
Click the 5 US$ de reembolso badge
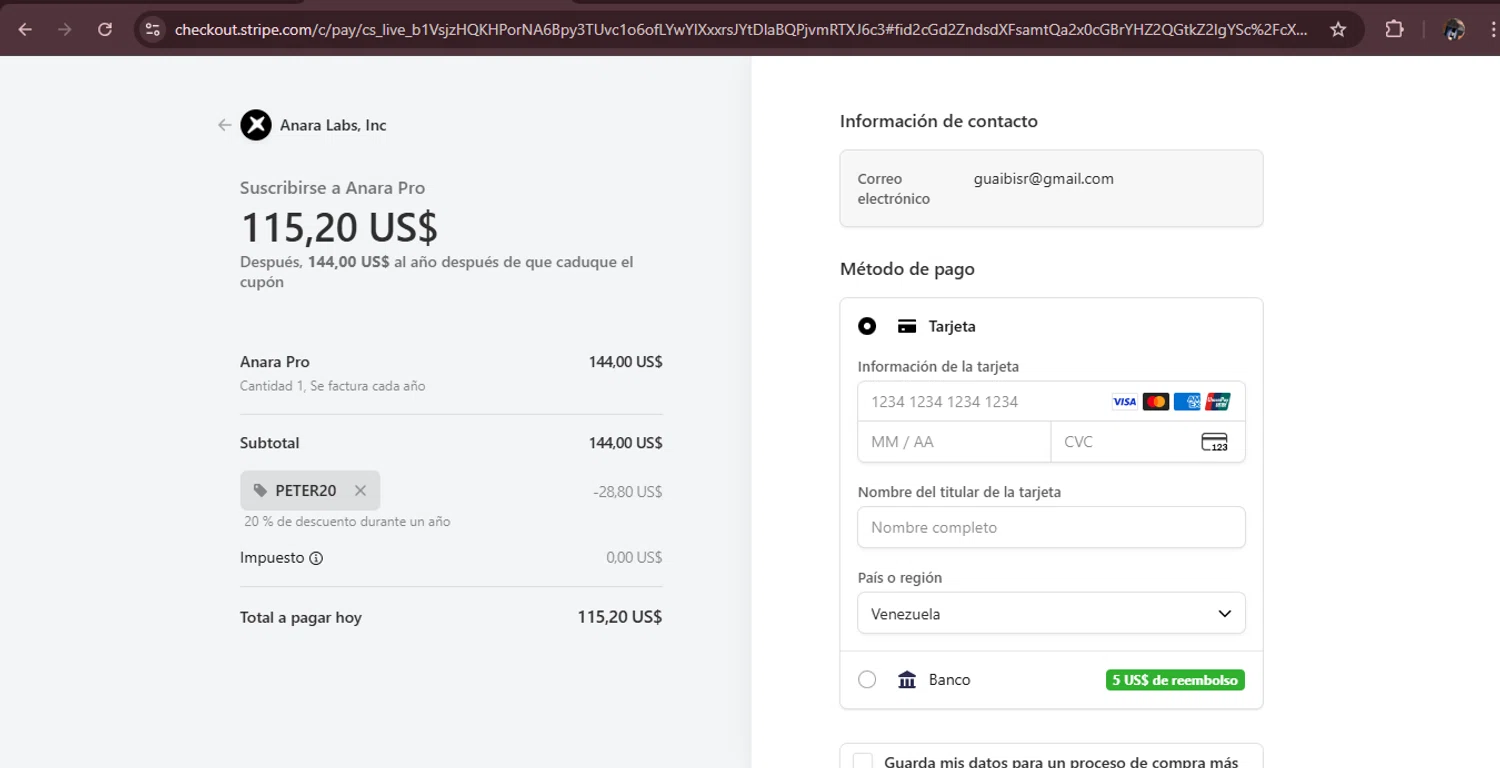pos(1175,680)
